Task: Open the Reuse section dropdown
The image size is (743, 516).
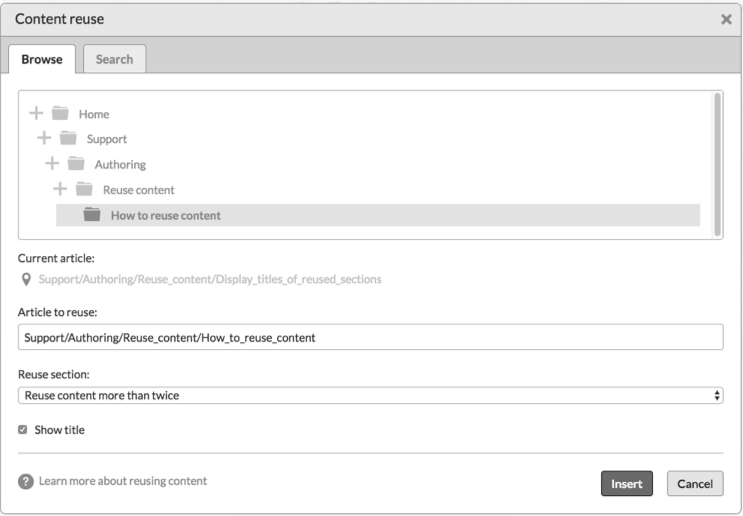Action: [370, 395]
